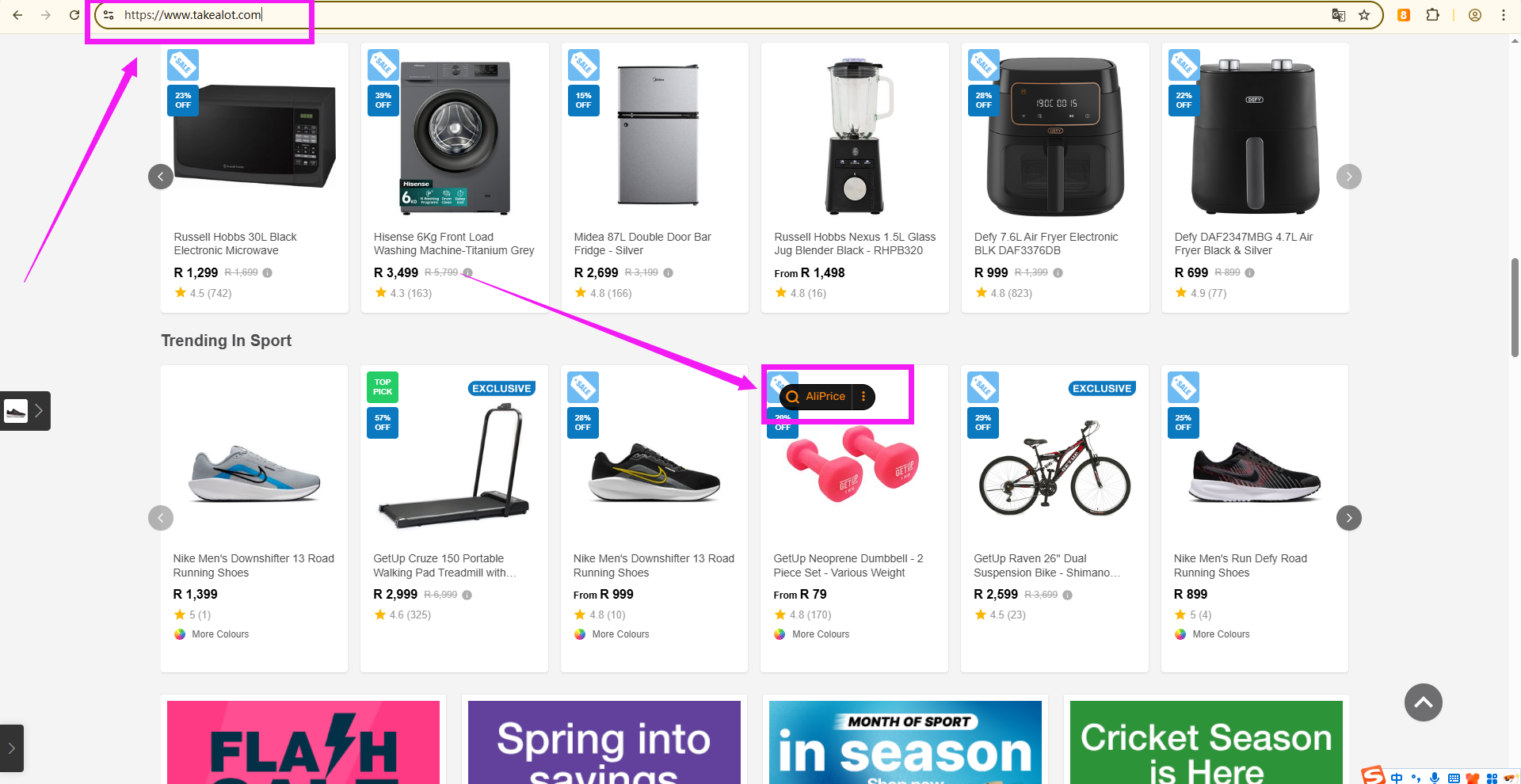Click the AliPrice search button
This screenshot has height=784, width=1521.
pos(816,397)
